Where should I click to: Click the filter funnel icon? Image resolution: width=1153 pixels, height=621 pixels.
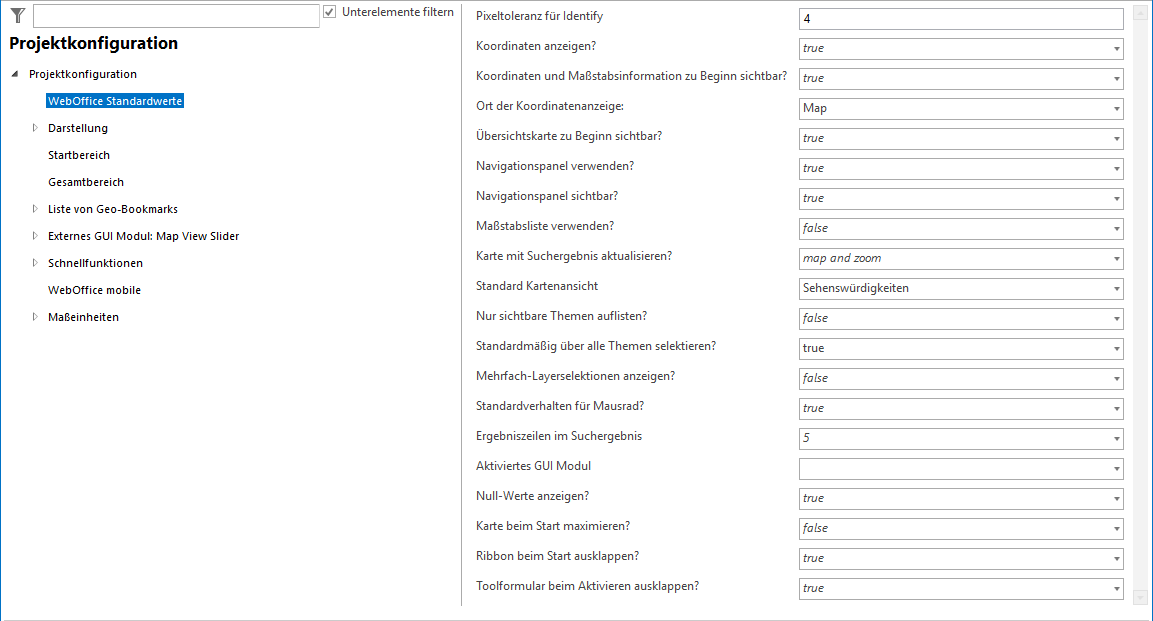[x=17, y=15]
